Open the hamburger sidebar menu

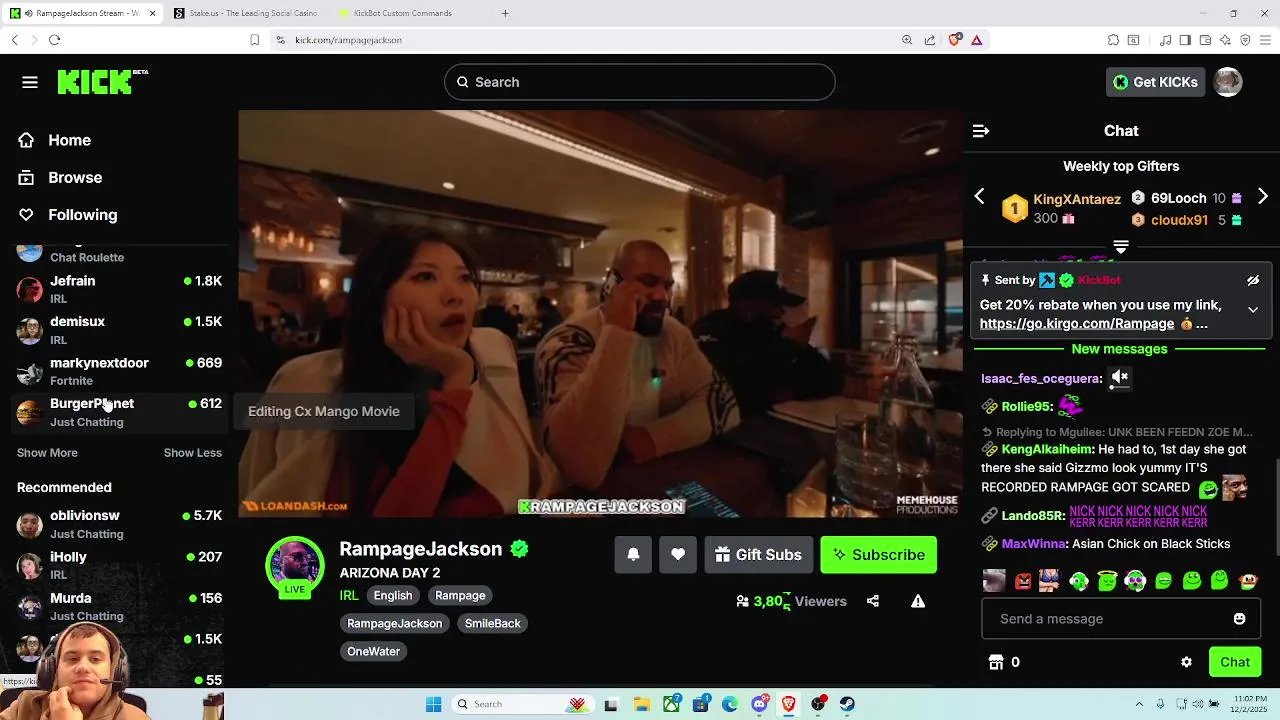point(30,82)
